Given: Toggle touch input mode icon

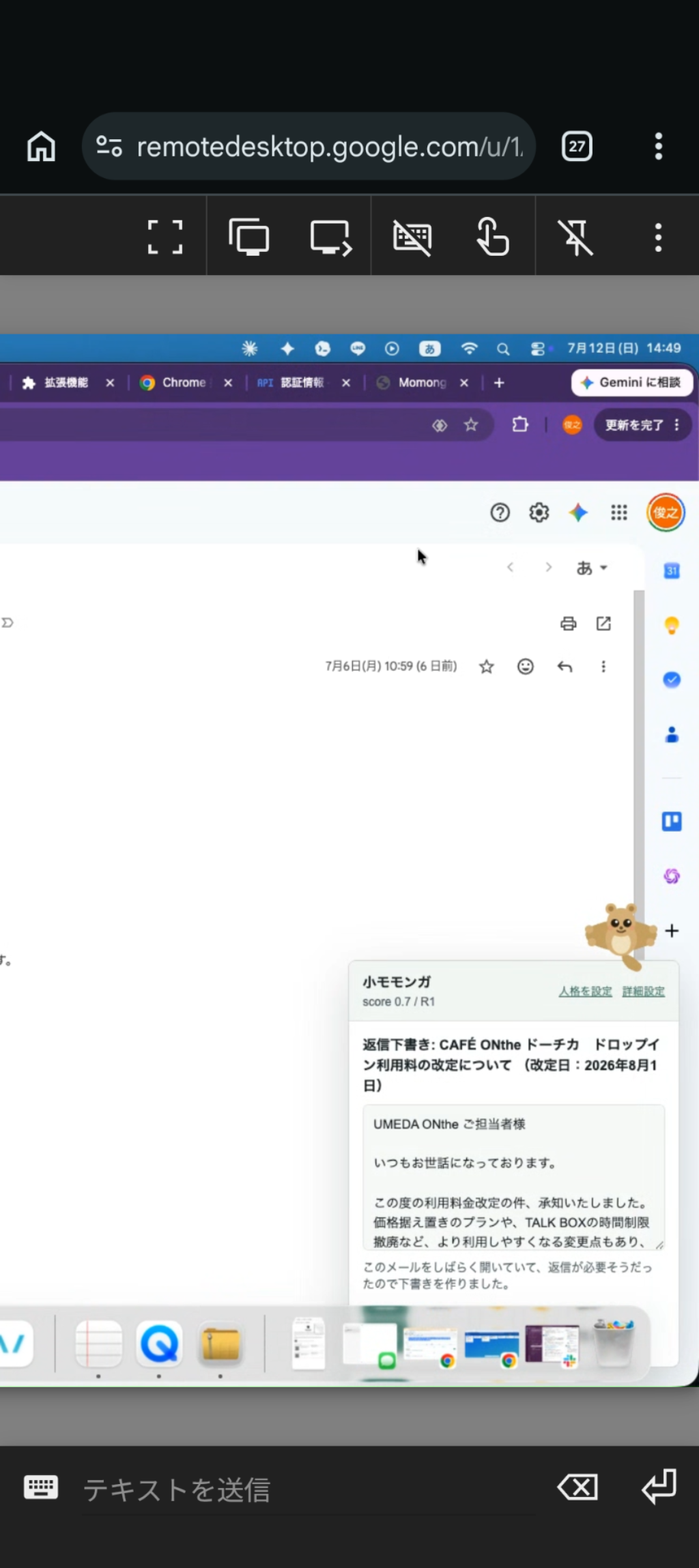Looking at the screenshot, I should click(493, 237).
